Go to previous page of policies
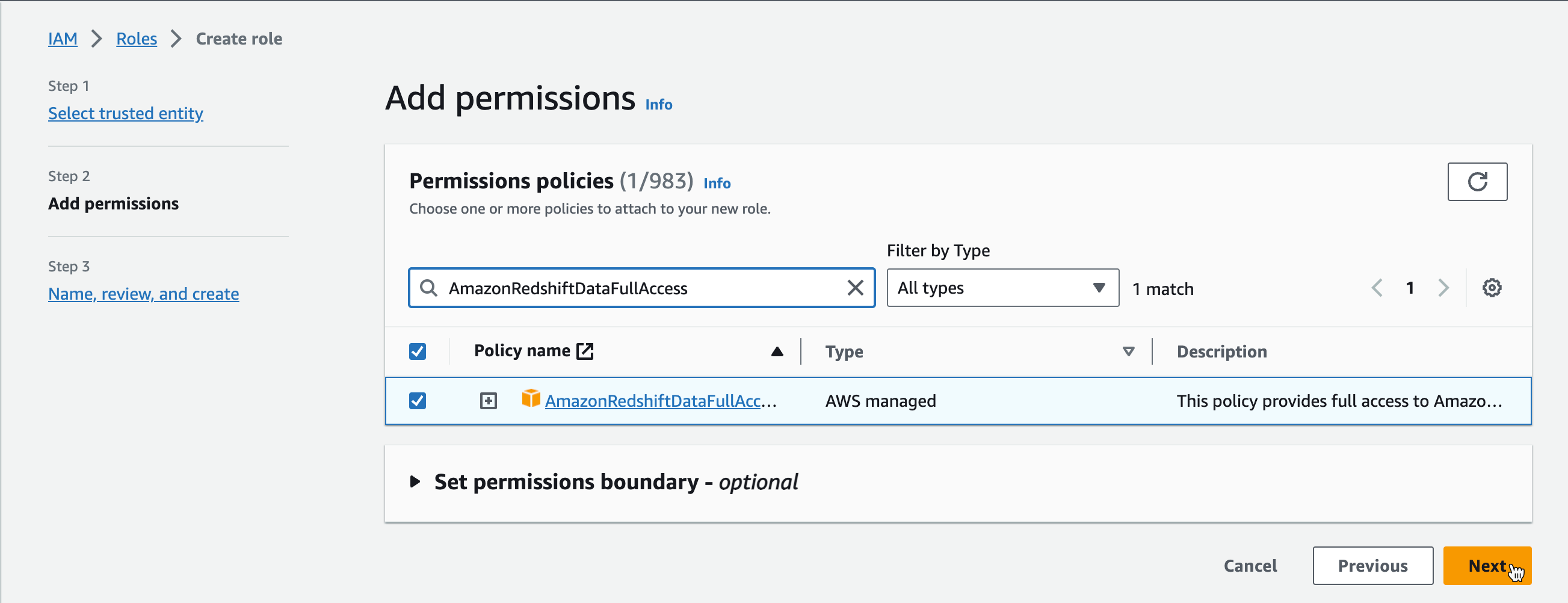Image resolution: width=1568 pixels, height=603 pixels. [1377, 288]
